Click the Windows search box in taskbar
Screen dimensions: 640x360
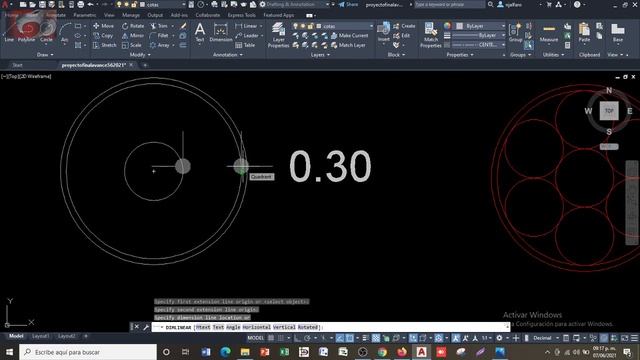pyautogui.click(x=88, y=352)
